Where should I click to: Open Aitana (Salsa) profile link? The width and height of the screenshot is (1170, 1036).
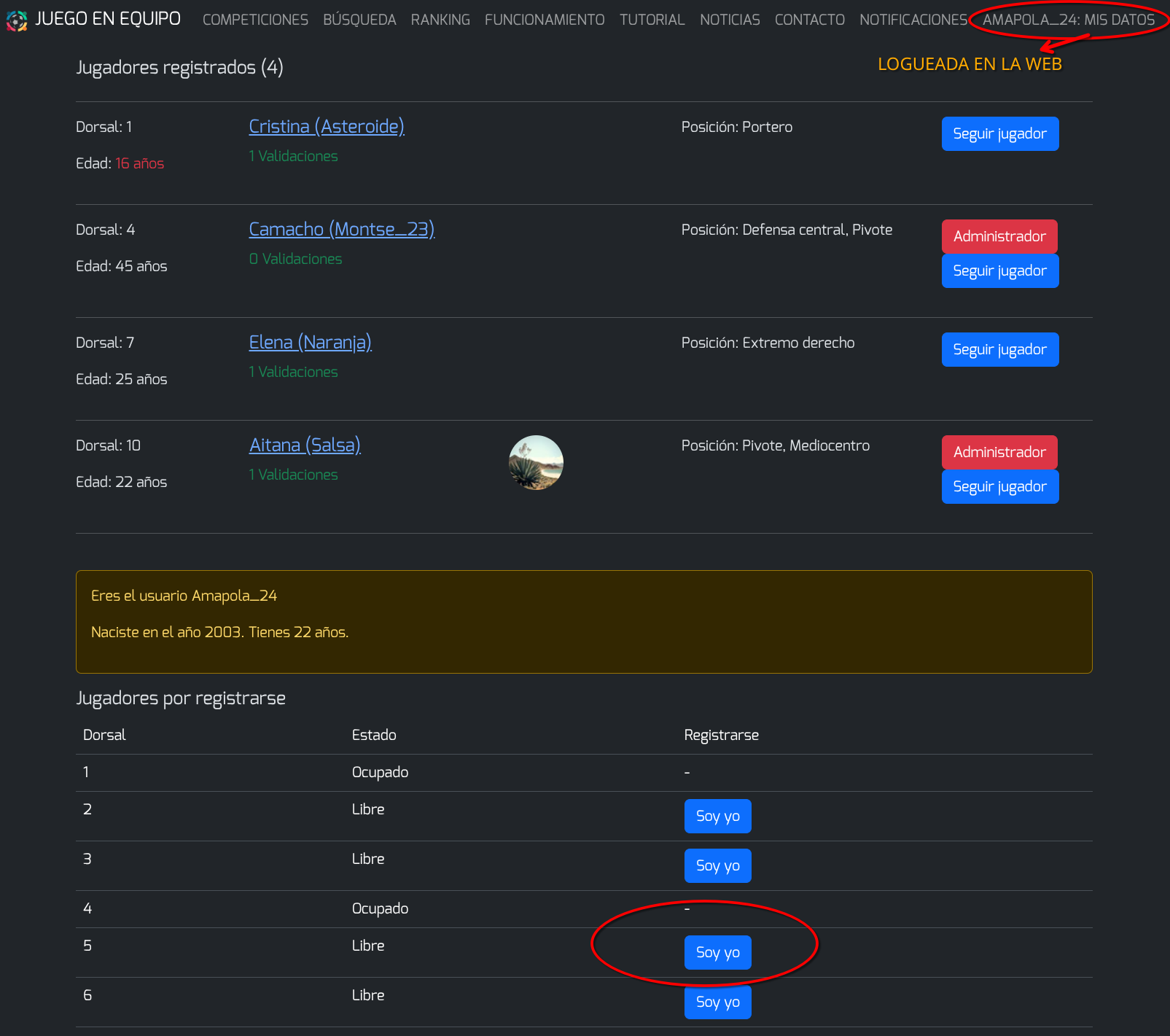click(x=305, y=445)
